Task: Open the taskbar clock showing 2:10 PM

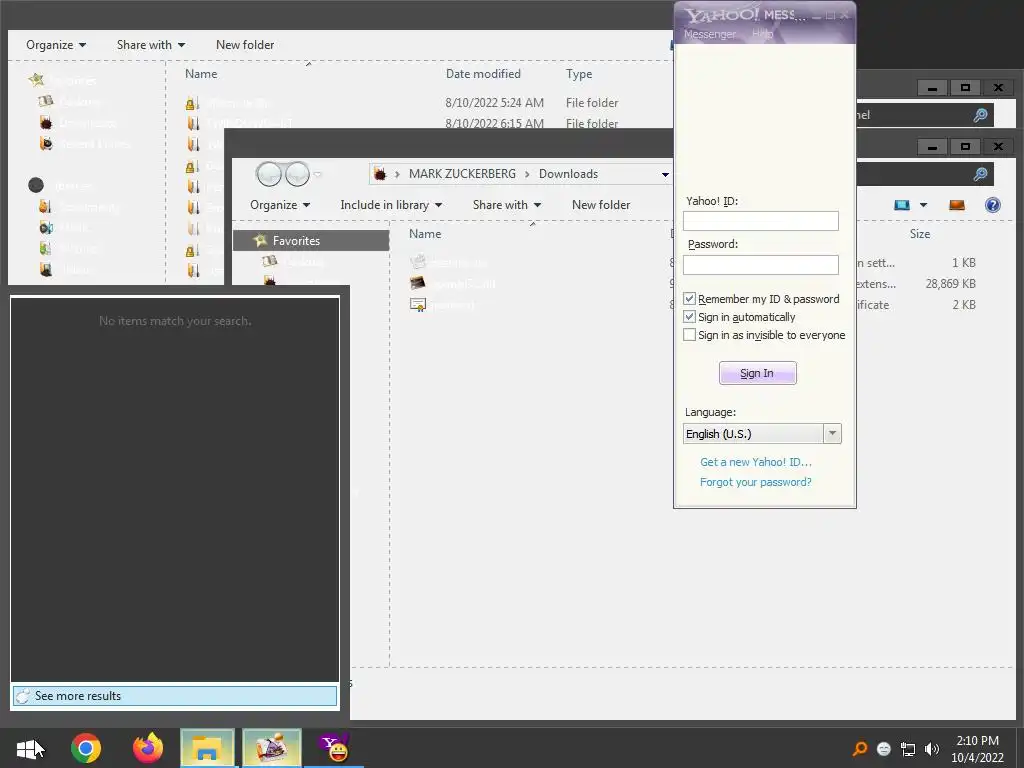Action: [x=978, y=749]
